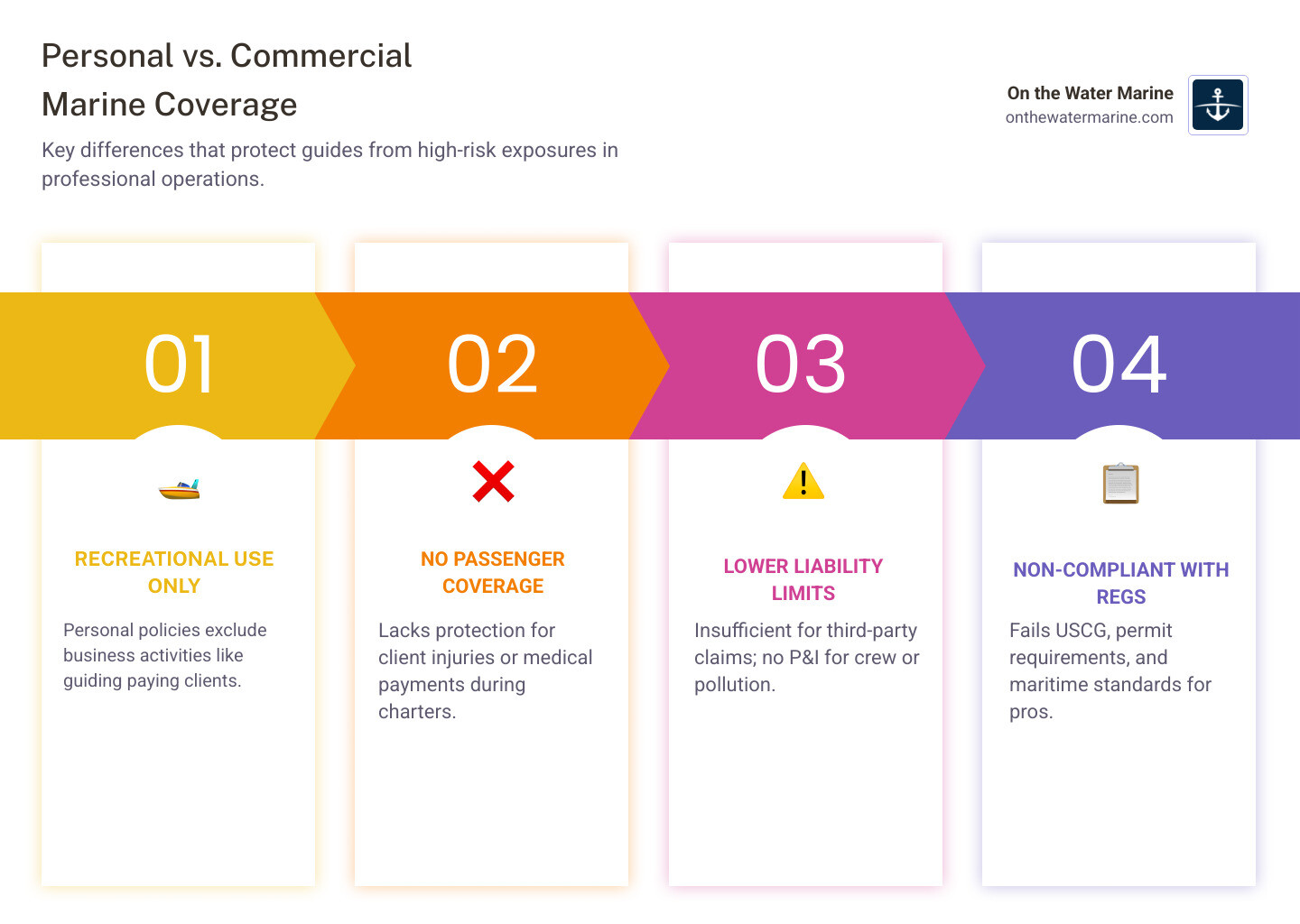
Task: Open the onthewatermarine.com link
Action: pyautogui.click(x=1089, y=117)
